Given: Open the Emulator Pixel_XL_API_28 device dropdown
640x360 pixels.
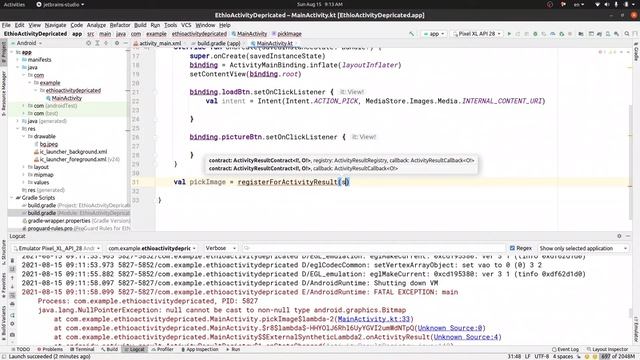Looking at the screenshot, I should [x=57, y=248].
